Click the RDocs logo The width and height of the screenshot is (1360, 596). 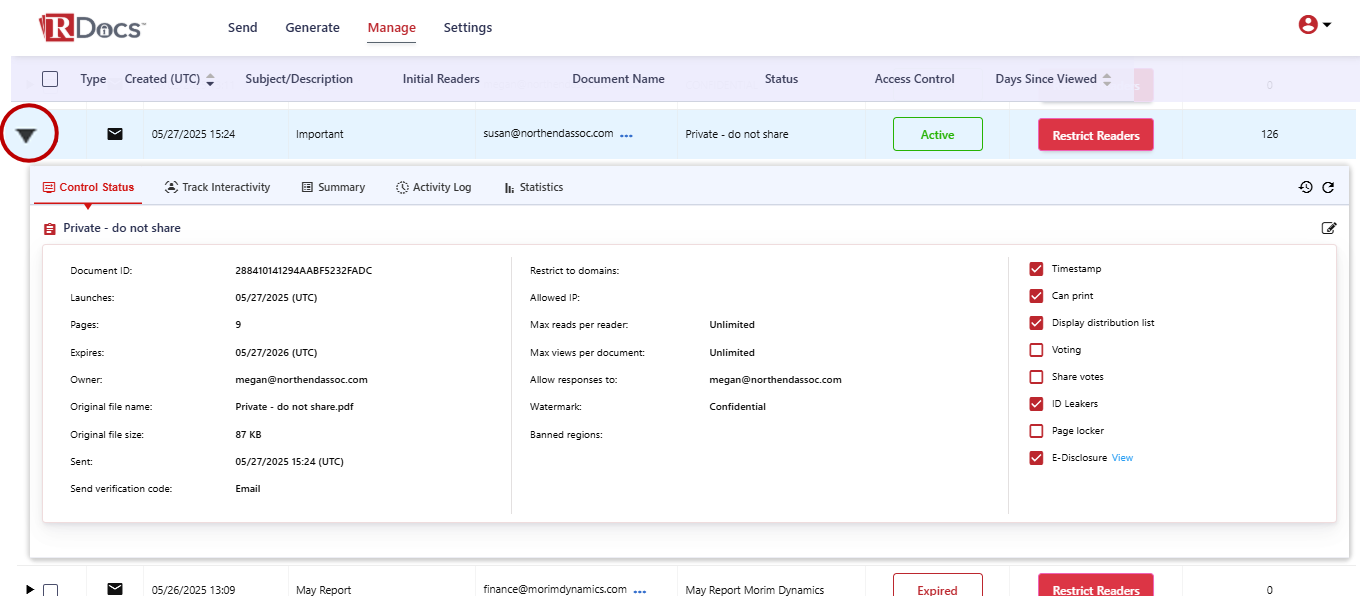(92, 27)
